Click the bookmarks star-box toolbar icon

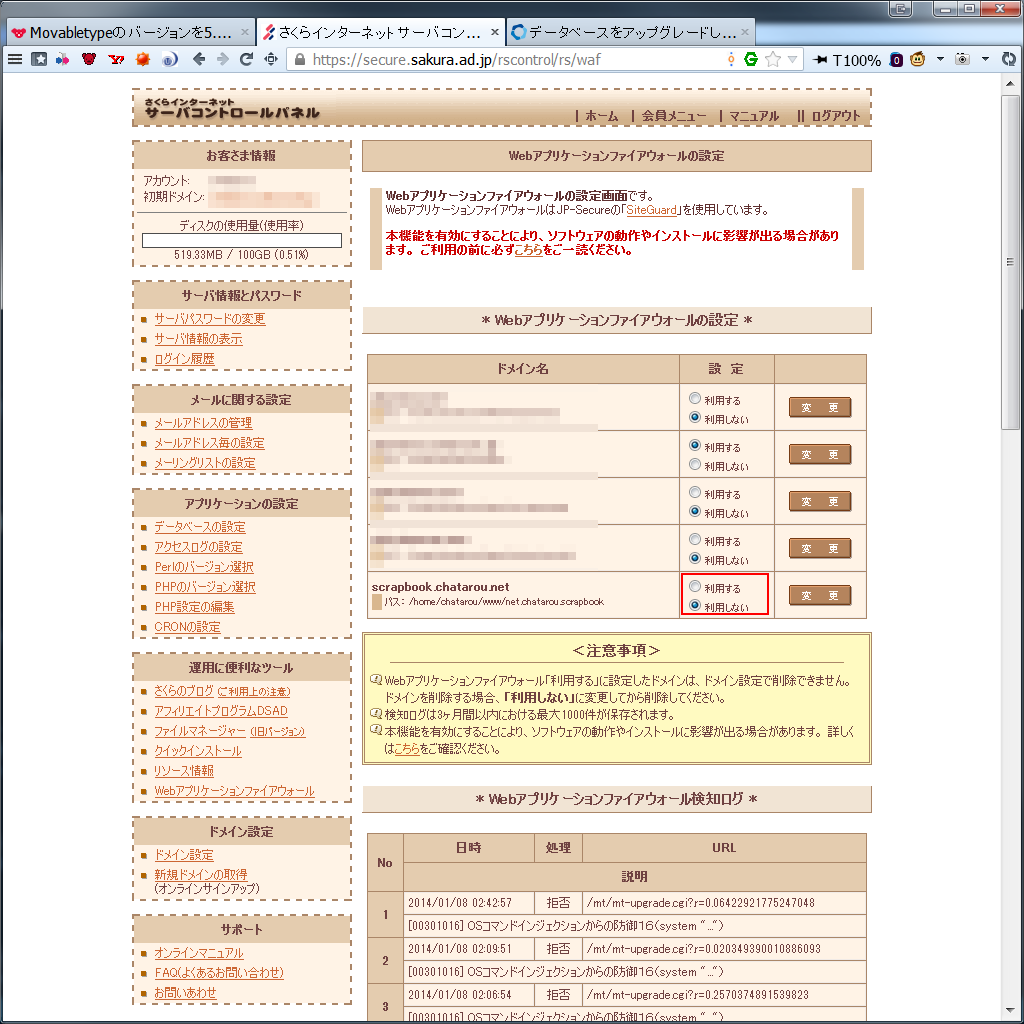click(39, 59)
